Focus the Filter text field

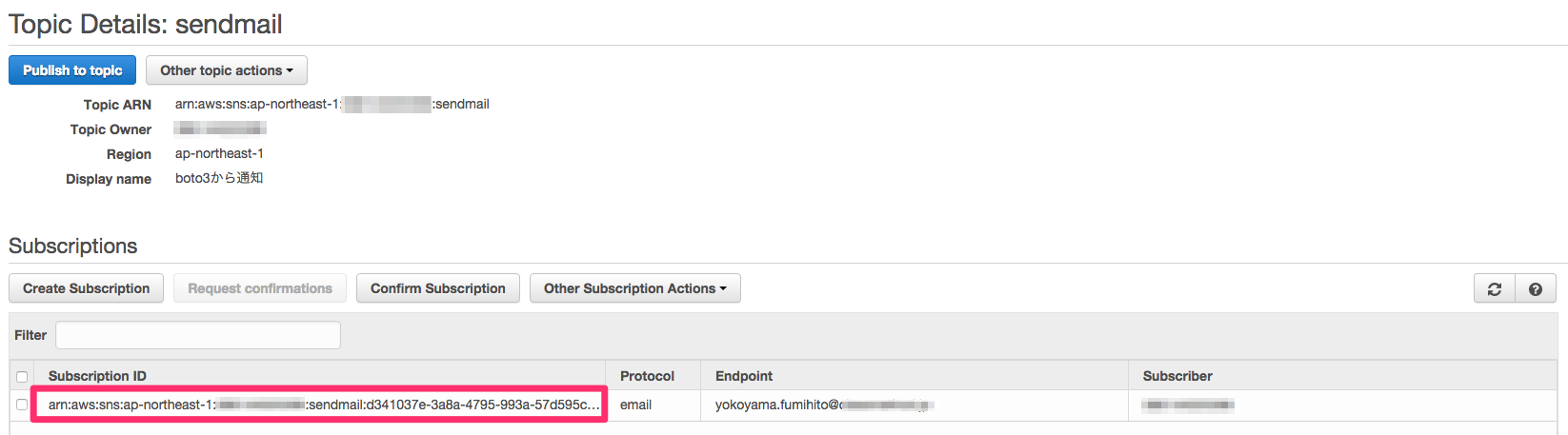197,335
